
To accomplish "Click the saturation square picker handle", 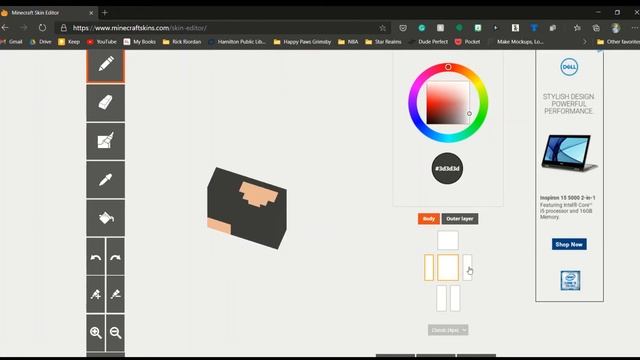I will [x=469, y=114].
